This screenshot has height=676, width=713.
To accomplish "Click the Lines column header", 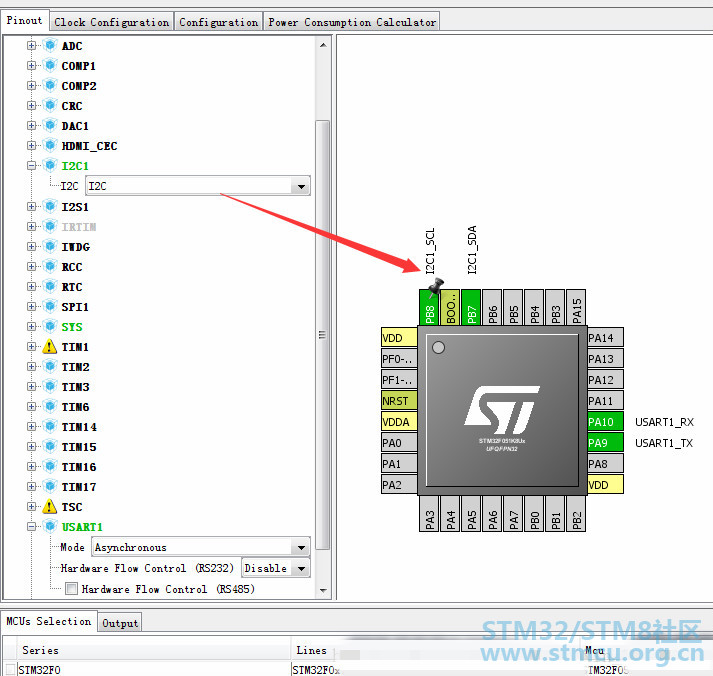I will pyautogui.click(x=311, y=651).
